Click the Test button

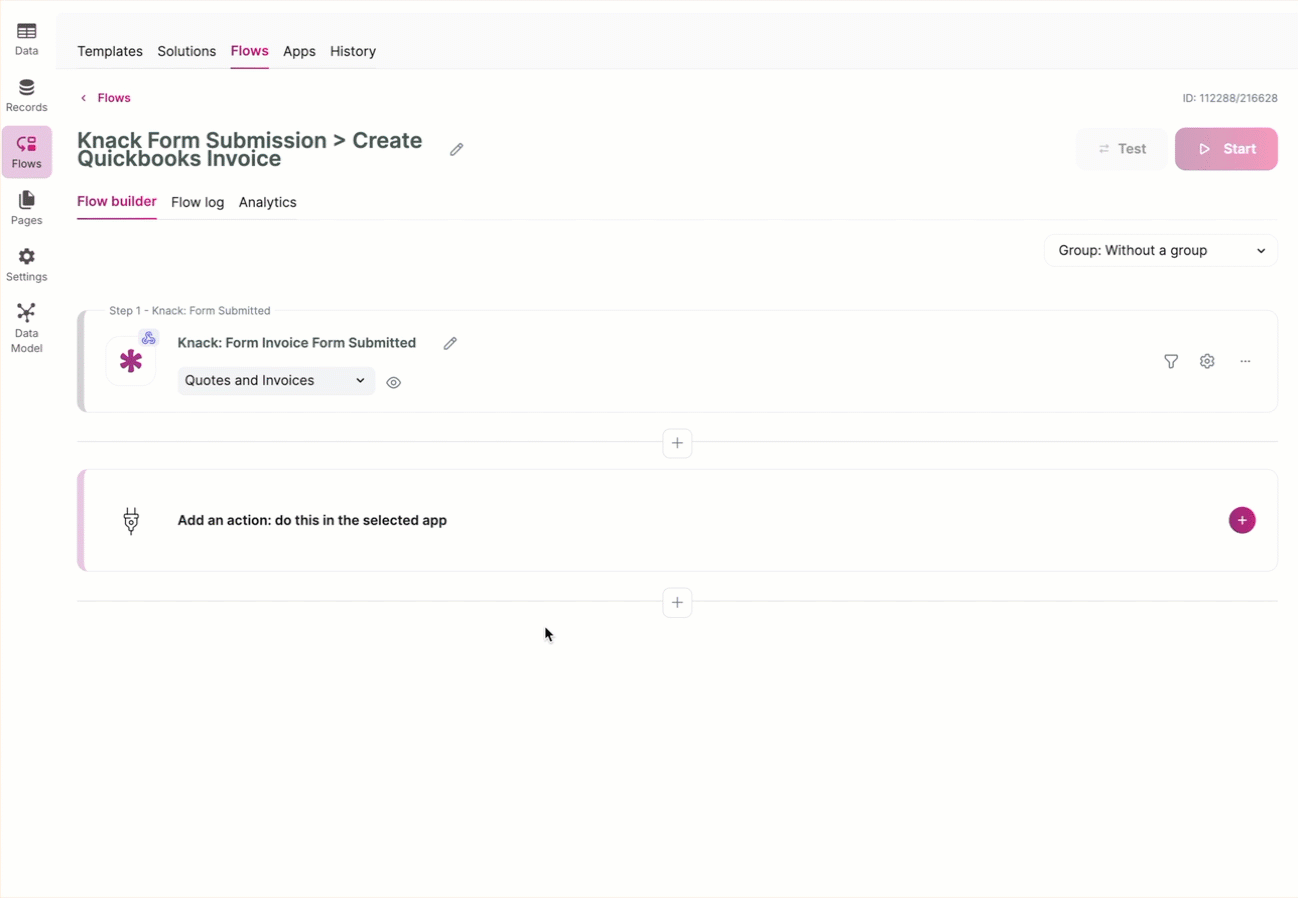[x=1121, y=149]
